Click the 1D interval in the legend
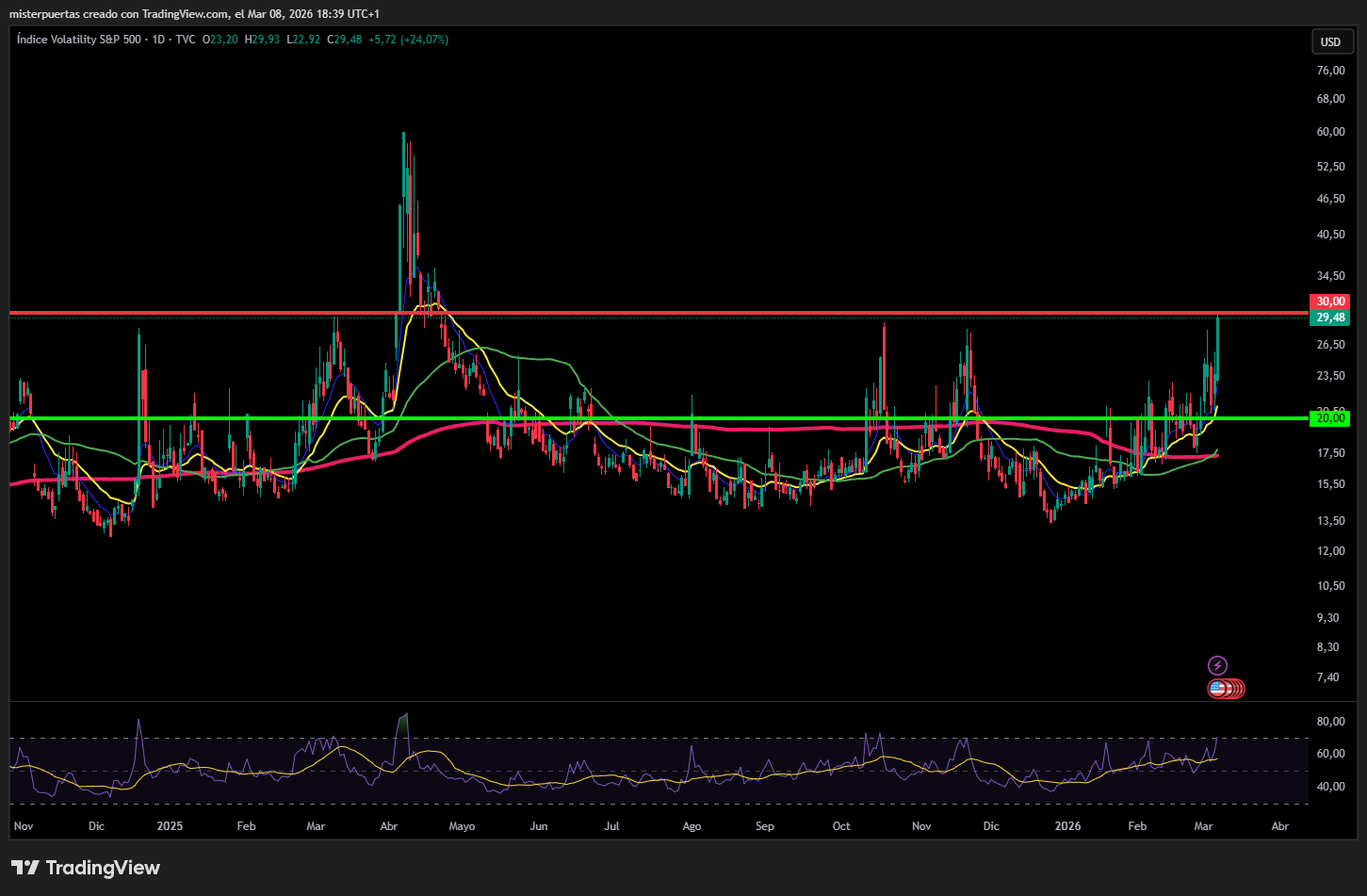 [157, 40]
